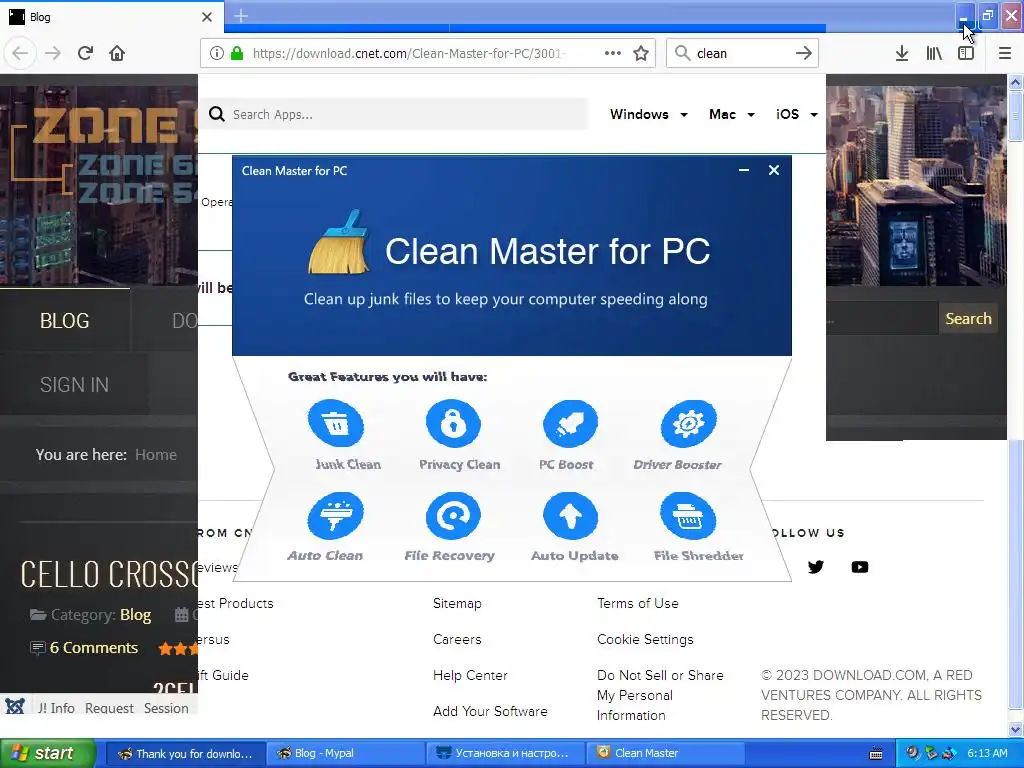The height and width of the screenshot is (768, 1024).
Task: Open the Library bookmarks icon
Action: [x=934, y=54]
